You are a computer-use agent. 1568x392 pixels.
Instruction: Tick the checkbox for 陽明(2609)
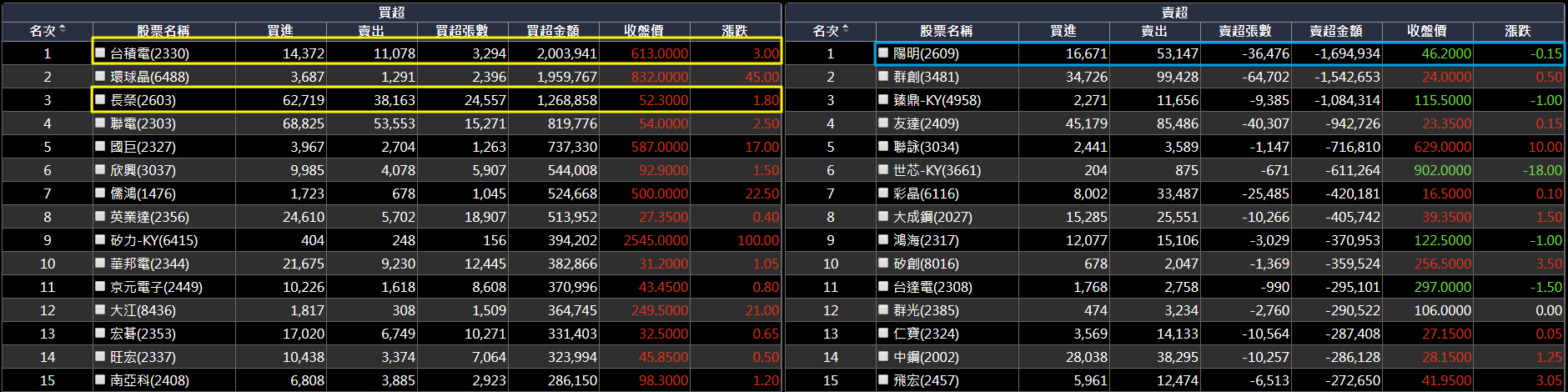tap(883, 53)
